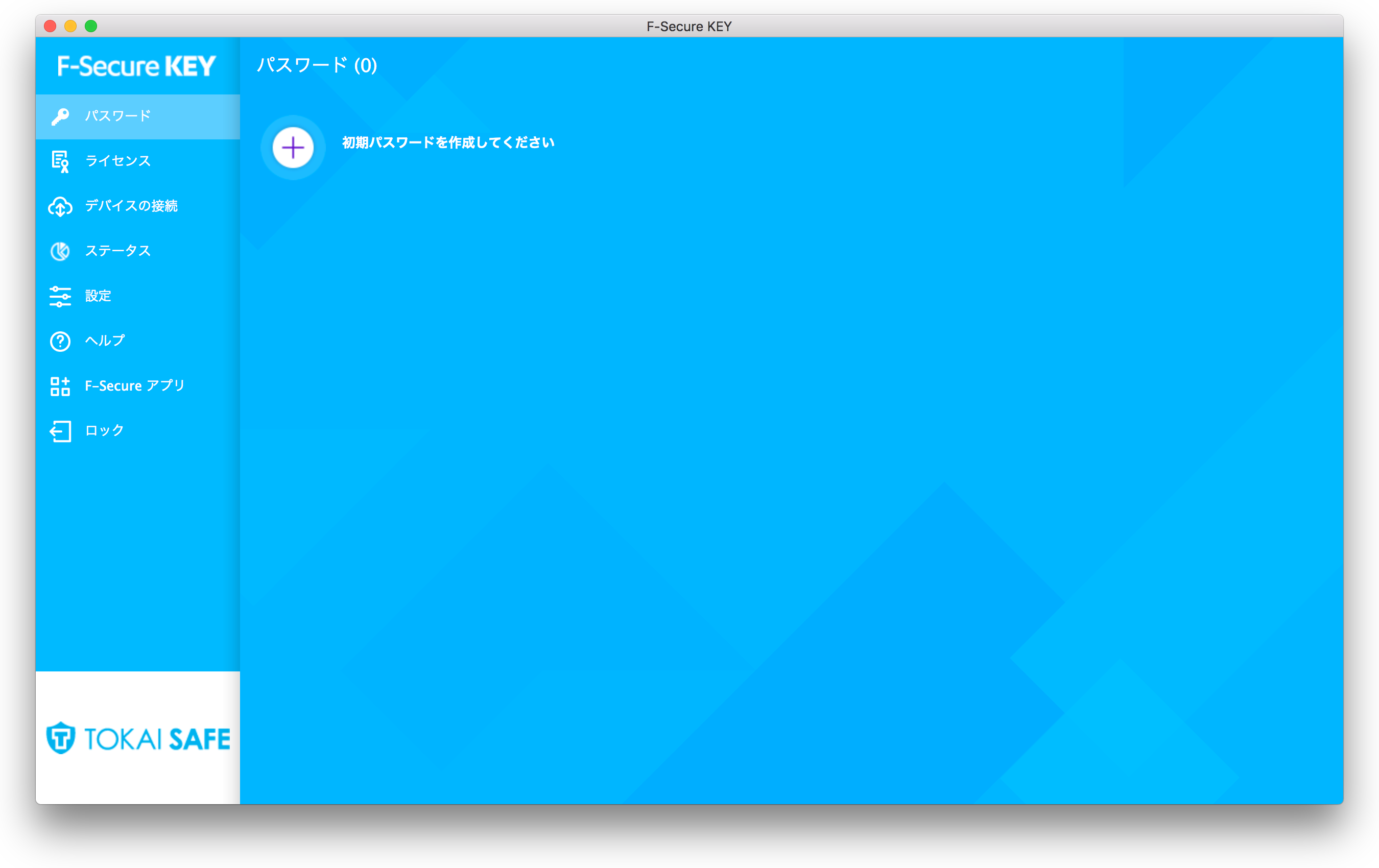Select デバイスの接続 in the sidebar
The height and width of the screenshot is (868, 1379).
coord(131,206)
